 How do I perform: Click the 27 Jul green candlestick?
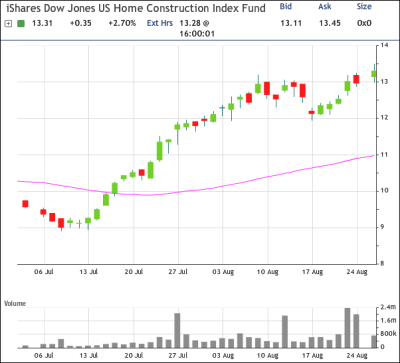(x=177, y=127)
